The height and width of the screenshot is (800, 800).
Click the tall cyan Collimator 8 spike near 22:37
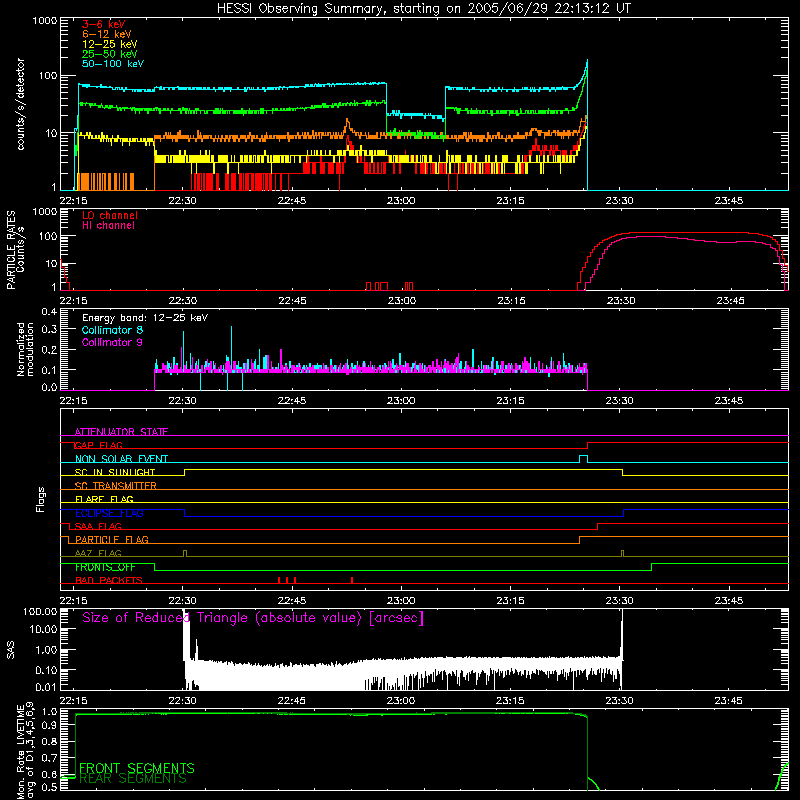pyautogui.click(x=231, y=347)
